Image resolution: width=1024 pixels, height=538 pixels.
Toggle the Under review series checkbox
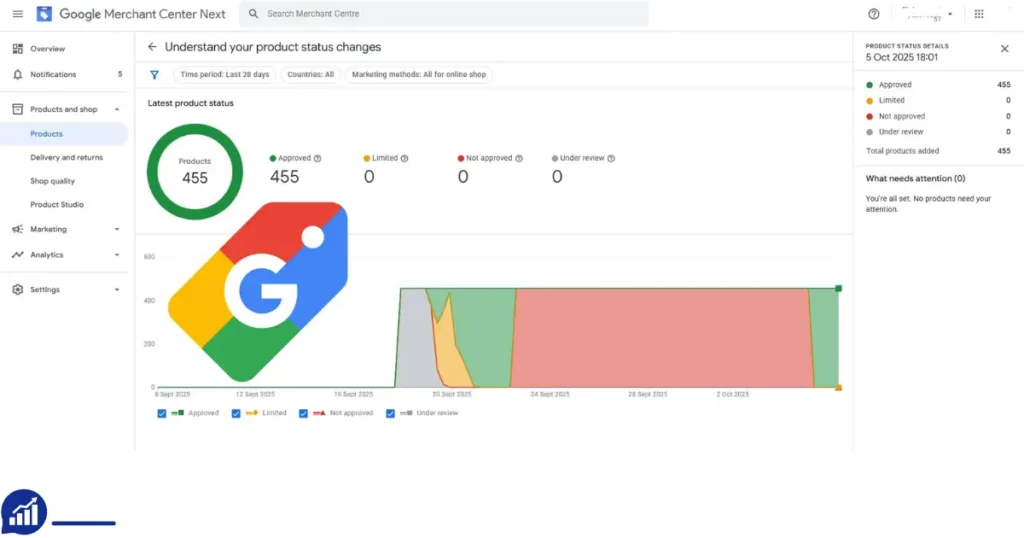[x=390, y=413]
